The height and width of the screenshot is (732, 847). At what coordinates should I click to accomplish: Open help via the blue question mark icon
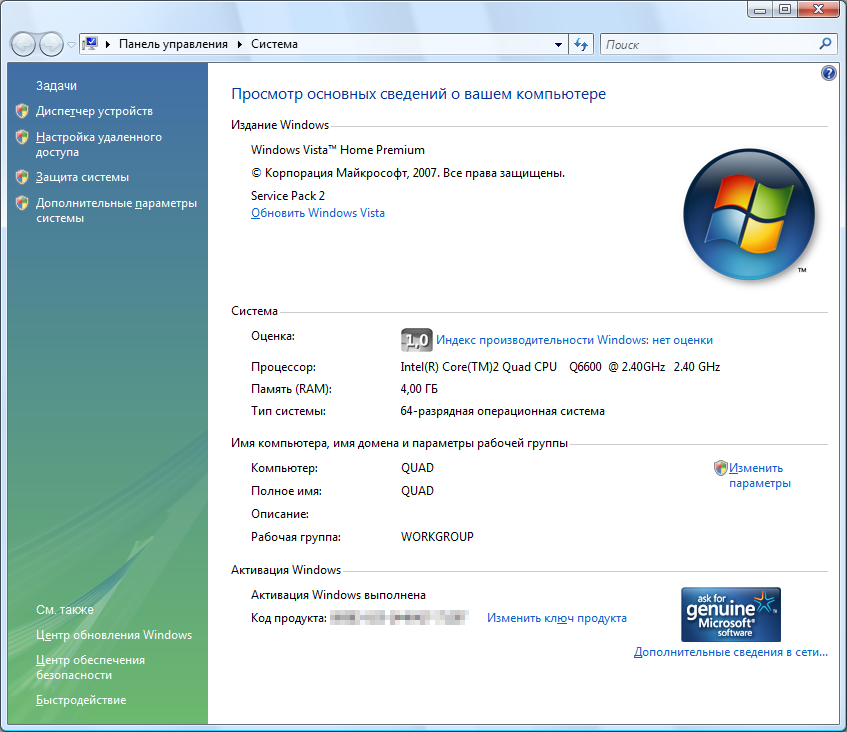click(828, 73)
